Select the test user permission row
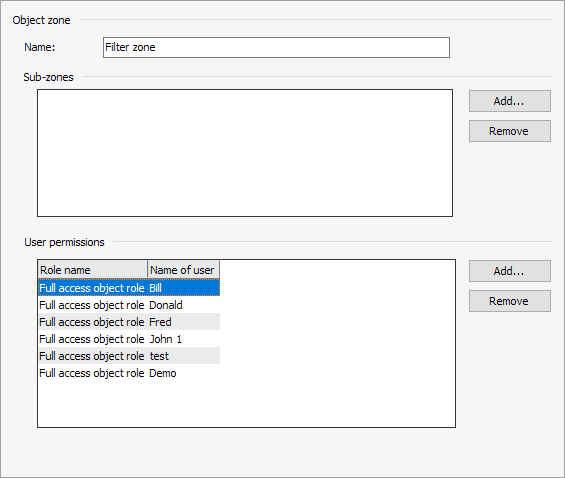 [x=129, y=356]
